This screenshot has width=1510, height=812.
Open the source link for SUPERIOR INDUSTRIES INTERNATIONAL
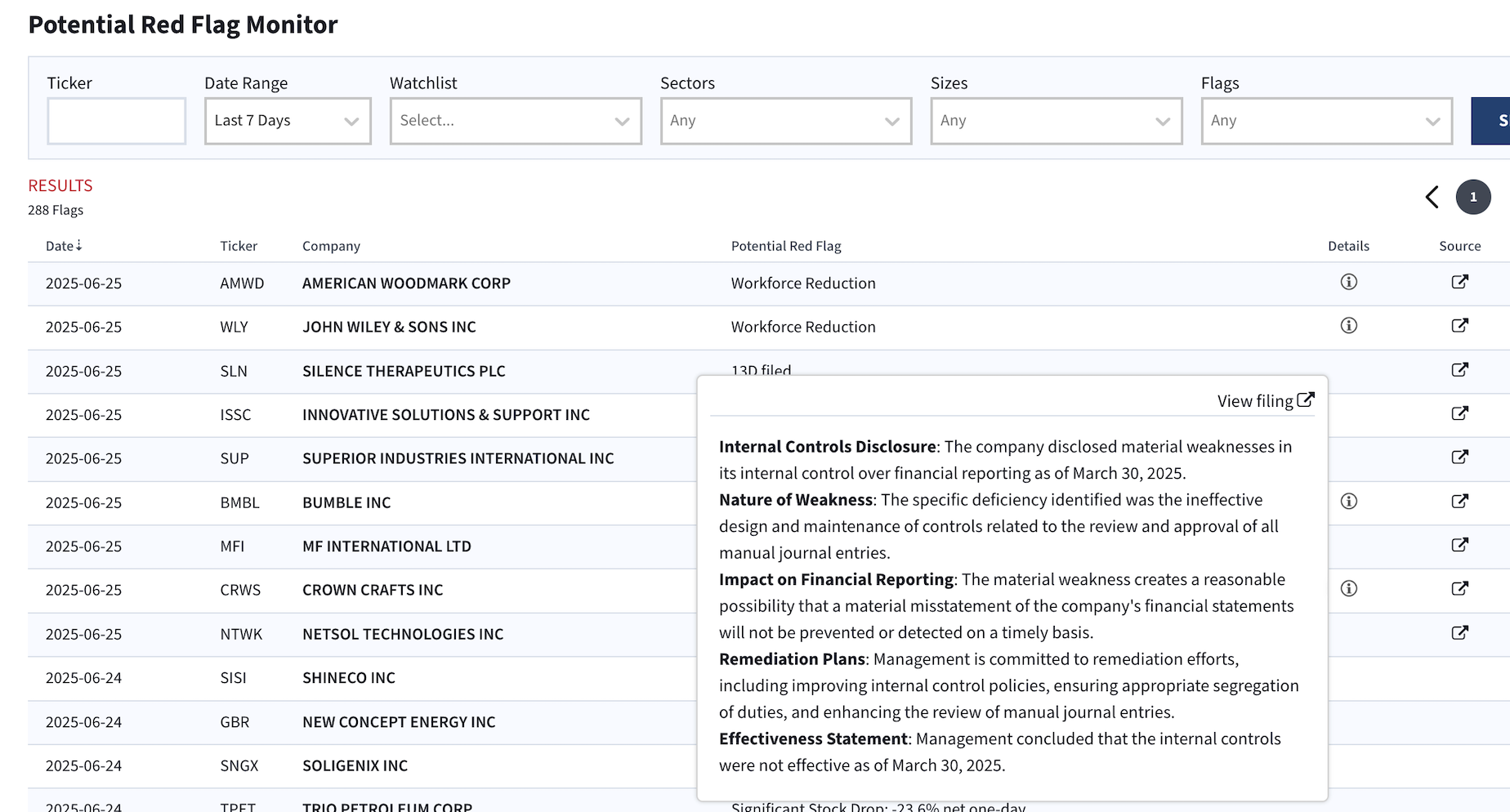(1459, 457)
